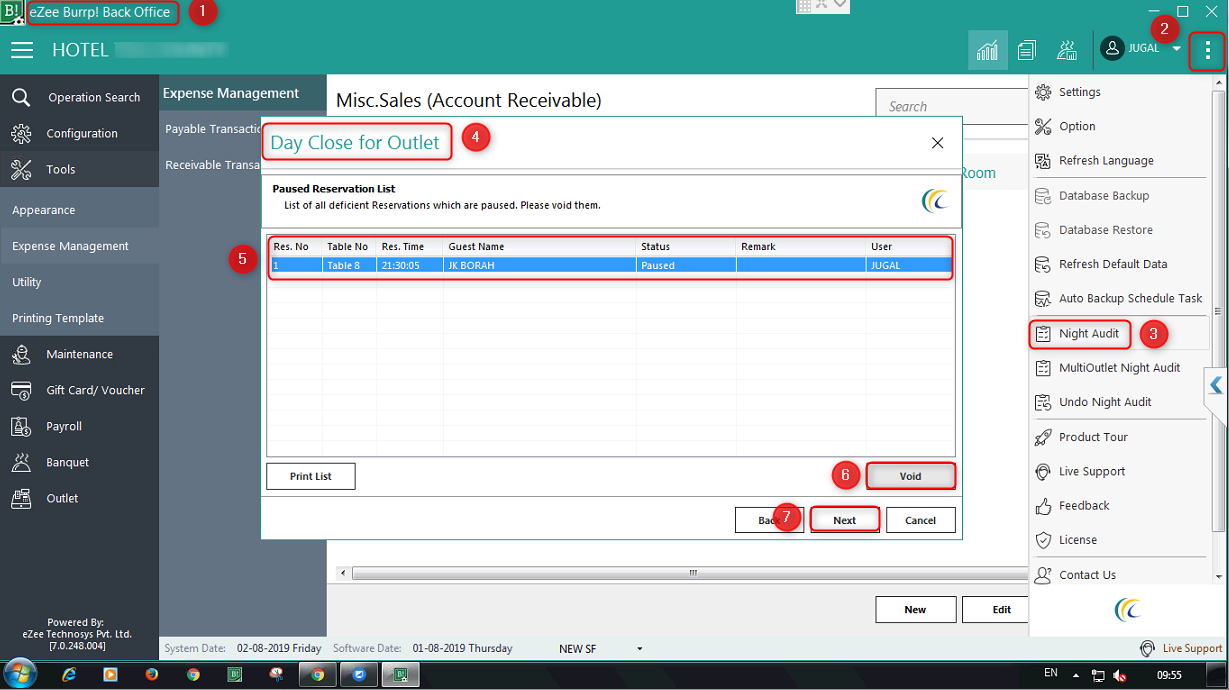The image size is (1229, 690).
Task: Click the Gift Card/ Voucher icon
Action: pos(22,390)
